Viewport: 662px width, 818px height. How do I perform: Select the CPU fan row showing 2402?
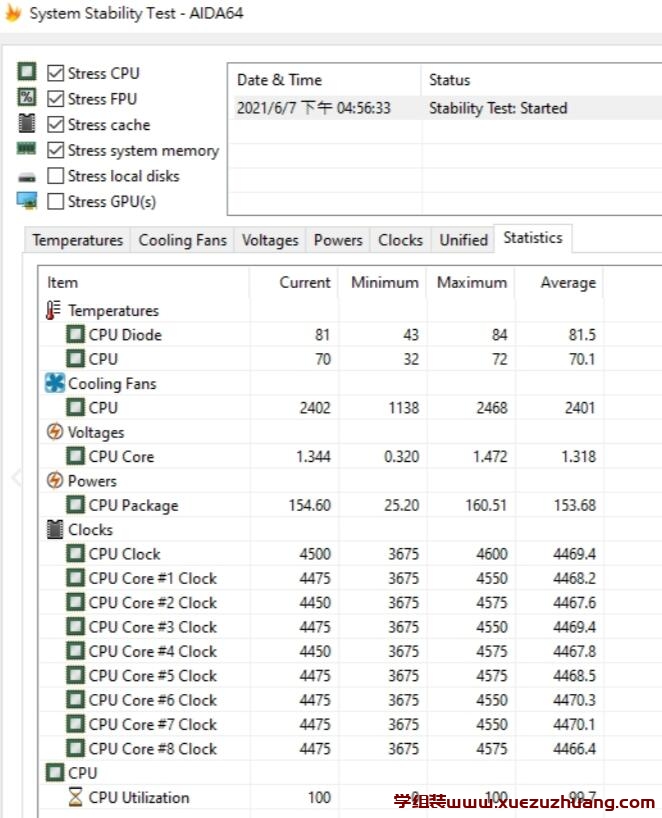(x=321, y=407)
